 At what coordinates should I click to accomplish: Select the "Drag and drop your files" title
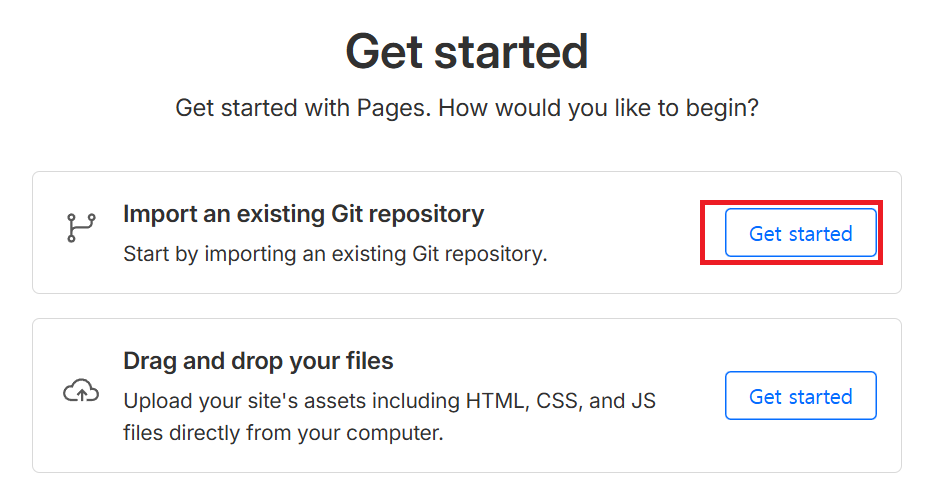[258, 361]
